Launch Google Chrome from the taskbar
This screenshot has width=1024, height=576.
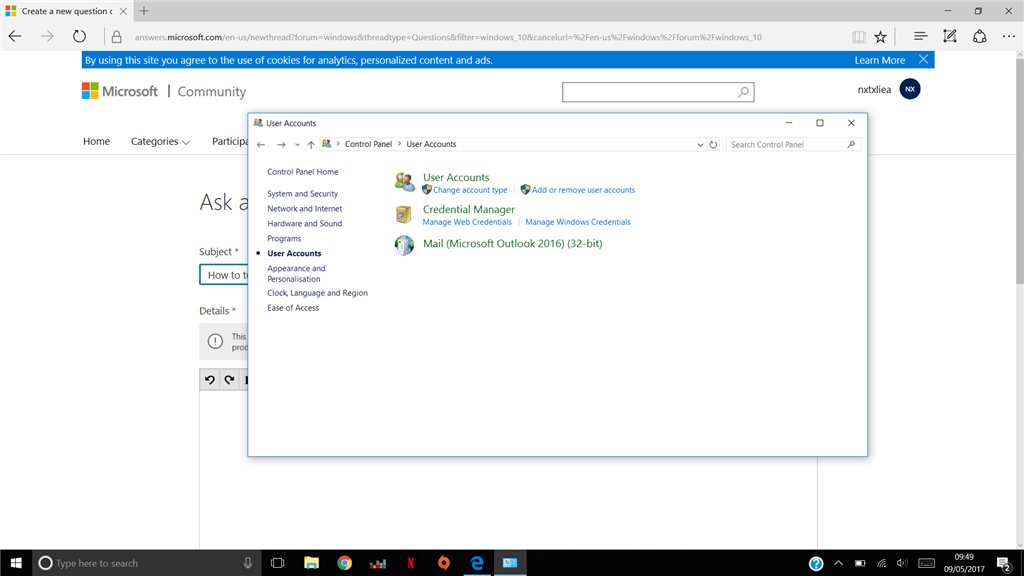pos(344,563)
